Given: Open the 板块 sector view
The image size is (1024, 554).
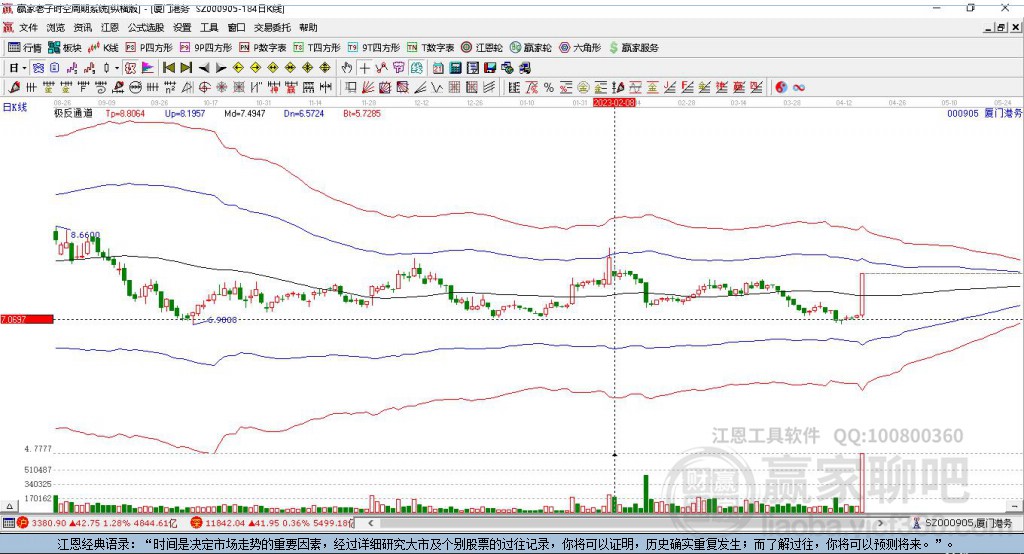Looking at the screenshot, I should [64, 48].
